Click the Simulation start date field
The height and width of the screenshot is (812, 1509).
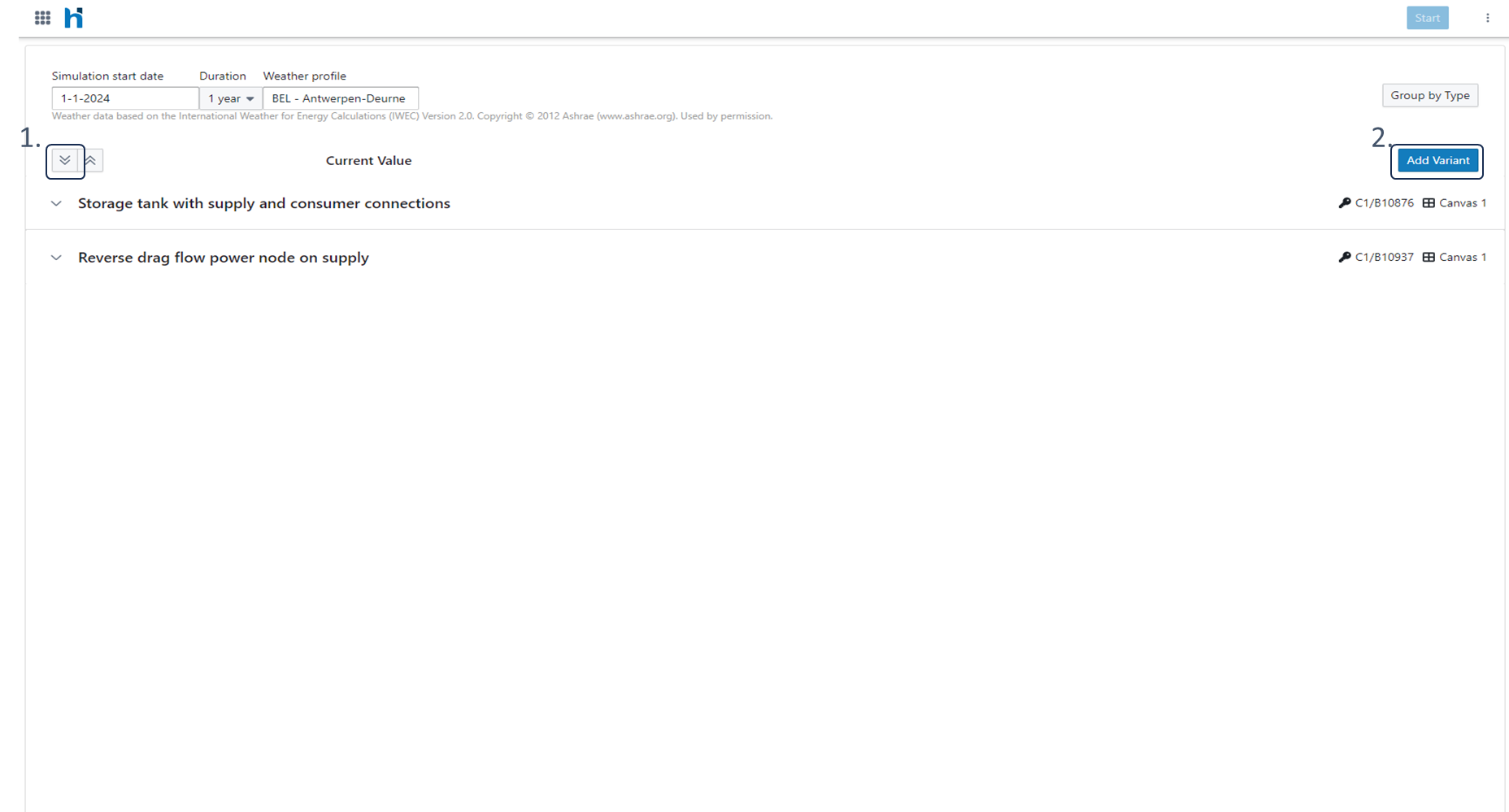tap(124, 98)
